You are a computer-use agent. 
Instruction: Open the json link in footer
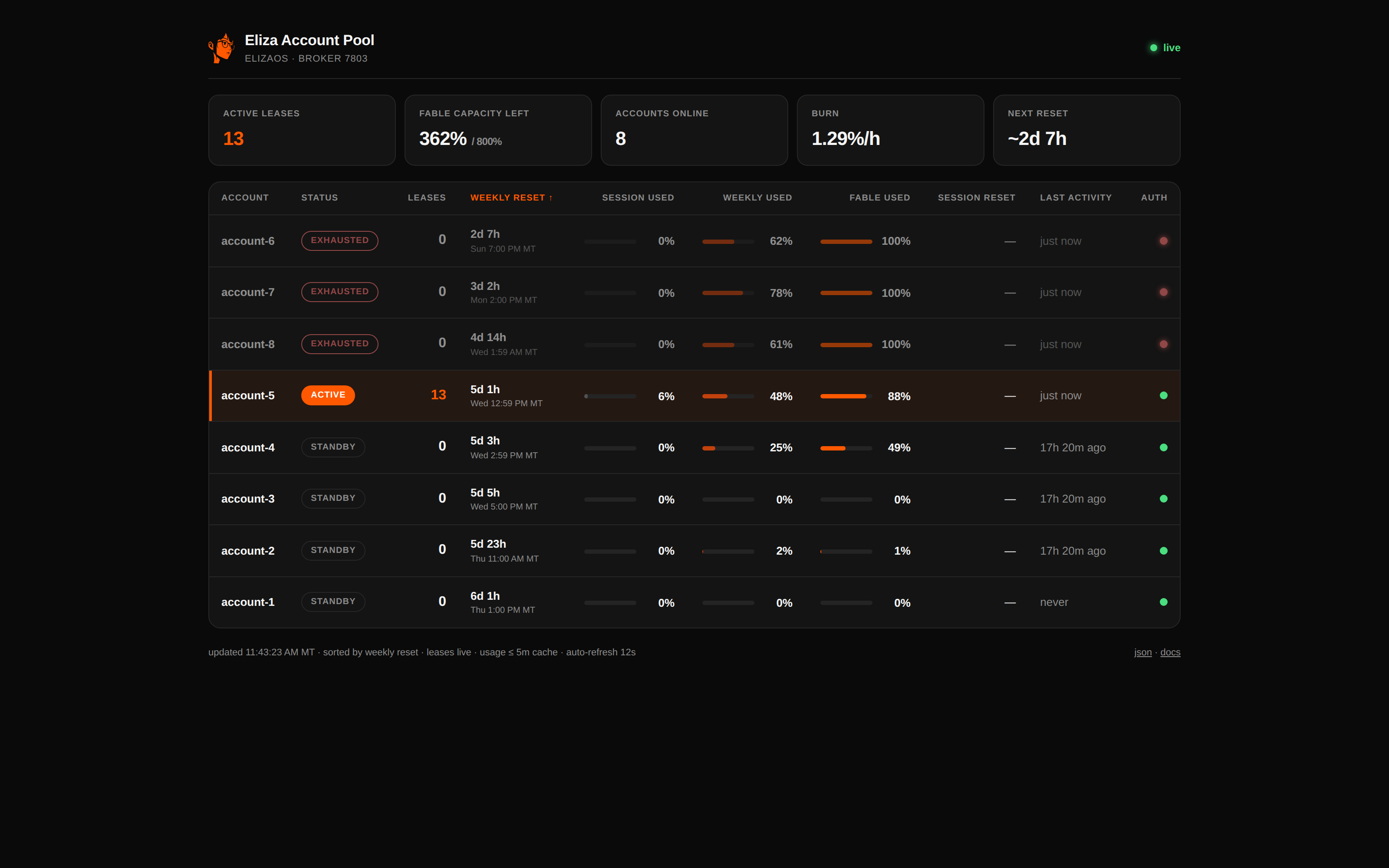(x=1143, y=652)
